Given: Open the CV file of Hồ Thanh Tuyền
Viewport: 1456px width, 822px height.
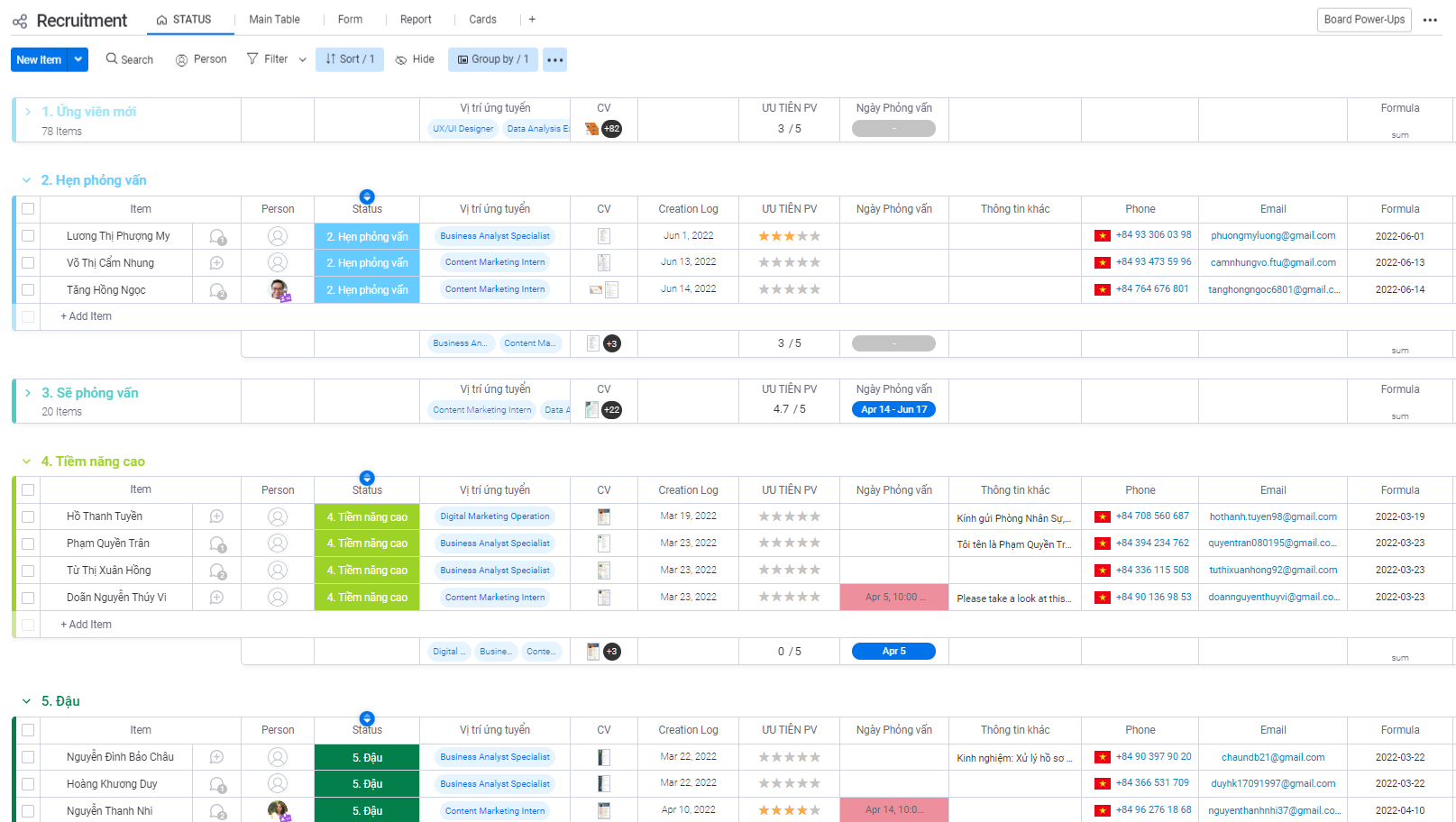Looking at the screenshot, I should tap(604, 516).
